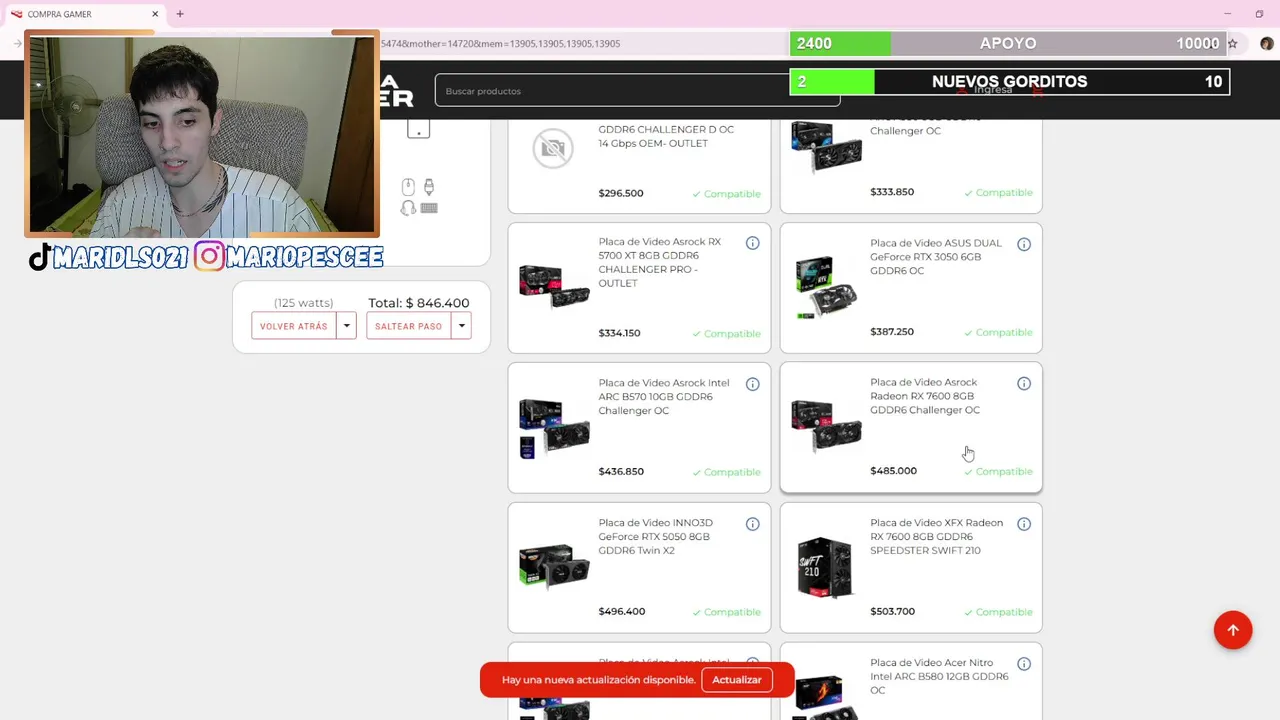Image resolution: width=1280 pixels, height=720 pixels.
Task: Focus the Buscar productos search field
Action: pos(637,91)
